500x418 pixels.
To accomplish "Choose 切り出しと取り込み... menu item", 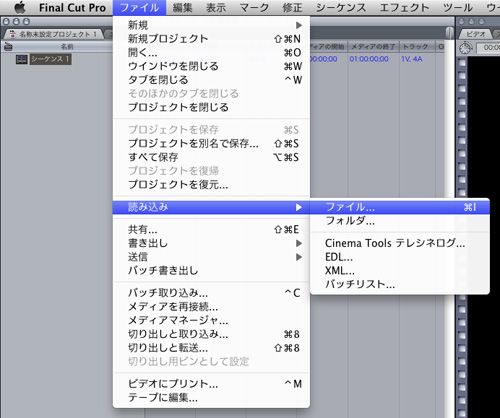I will (x=211, y=334).
